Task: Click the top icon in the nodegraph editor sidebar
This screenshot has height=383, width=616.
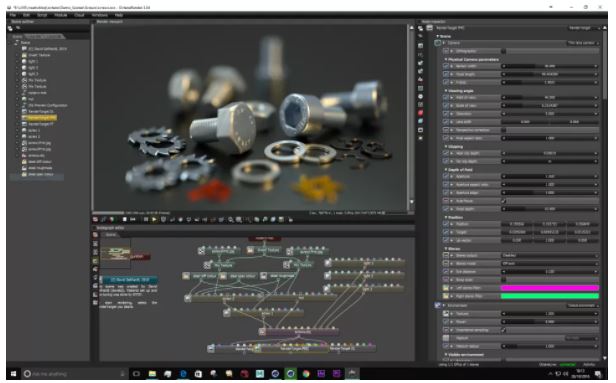Action: pyautogui.click(x=95, y=235)
